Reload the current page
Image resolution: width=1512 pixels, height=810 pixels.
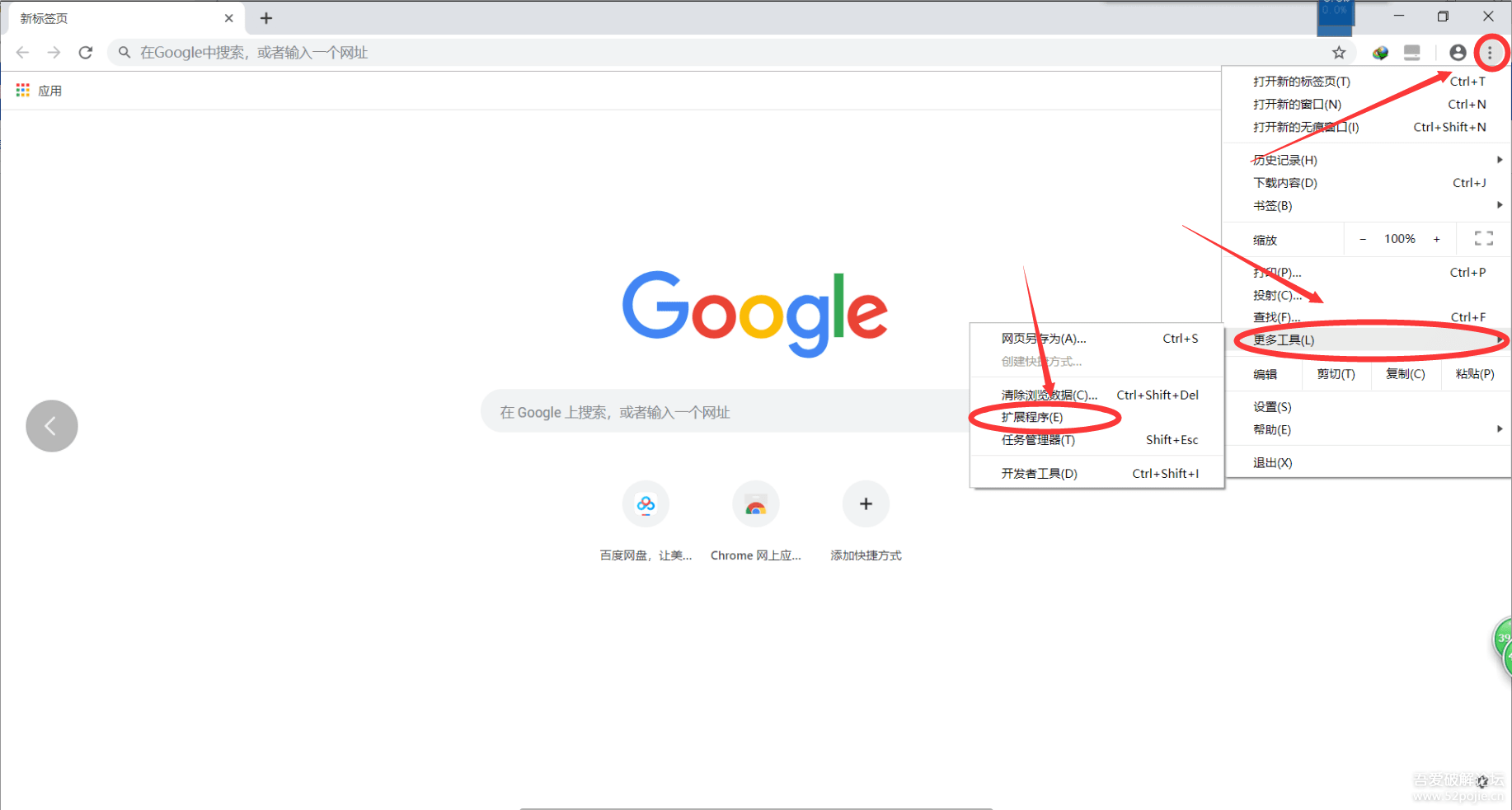click(x=86, y=53)
